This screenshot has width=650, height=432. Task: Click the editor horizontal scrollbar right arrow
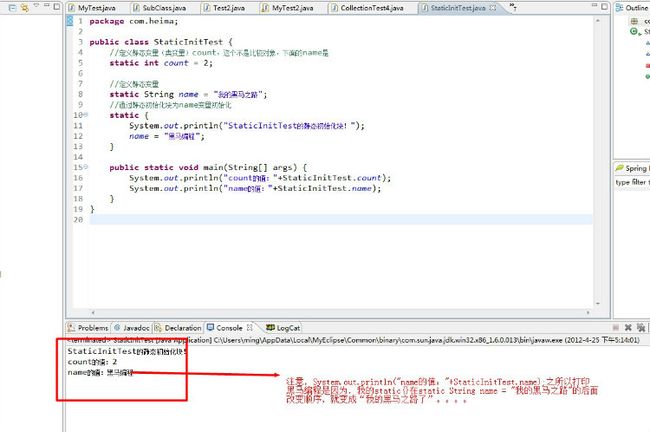pyautogui.click(x=588, y=313)
